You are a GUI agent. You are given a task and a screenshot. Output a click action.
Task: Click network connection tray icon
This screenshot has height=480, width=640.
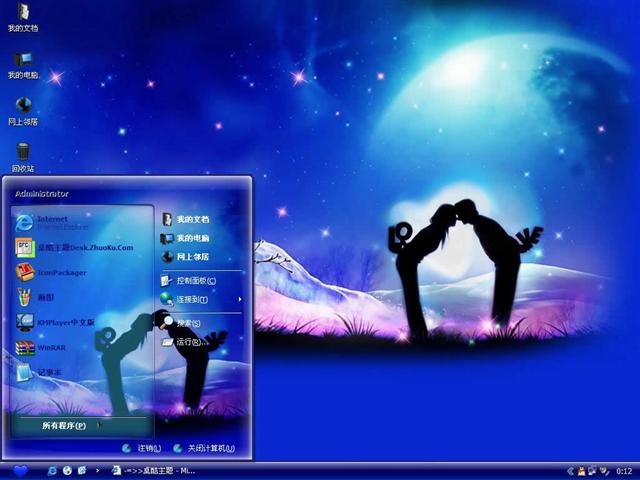tap(592, 471)
